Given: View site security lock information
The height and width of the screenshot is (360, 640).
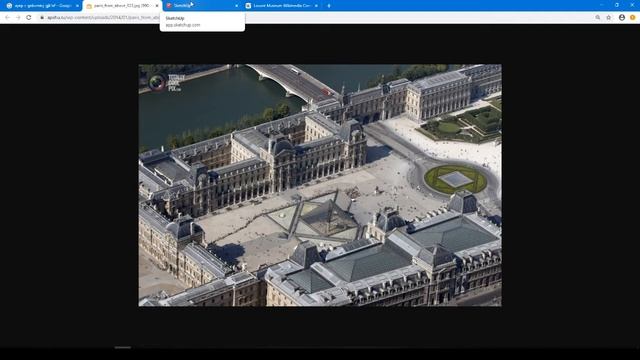Looking at the screenshot, I should 42,18.
